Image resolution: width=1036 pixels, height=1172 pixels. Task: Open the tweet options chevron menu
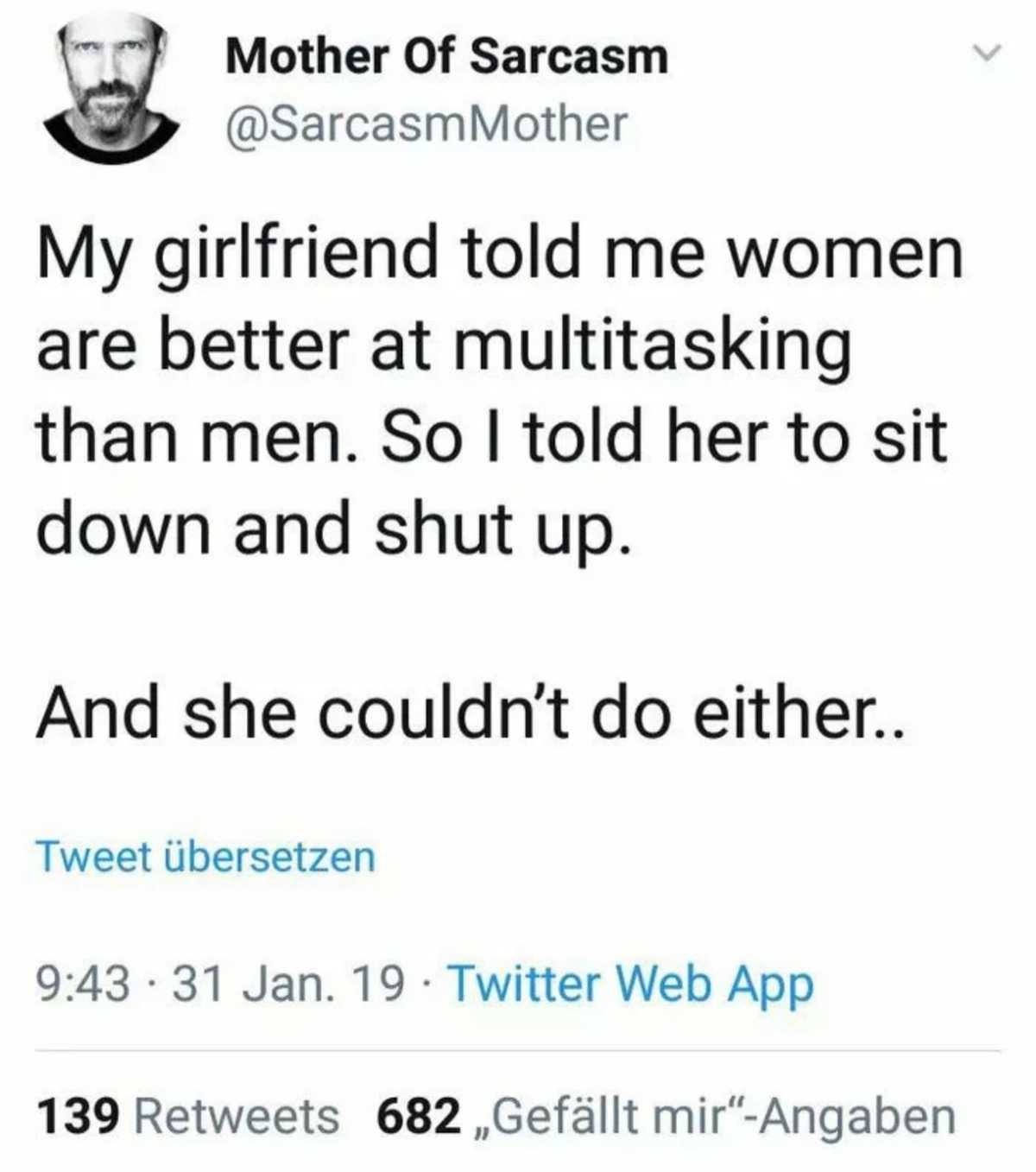click(986, 54)
